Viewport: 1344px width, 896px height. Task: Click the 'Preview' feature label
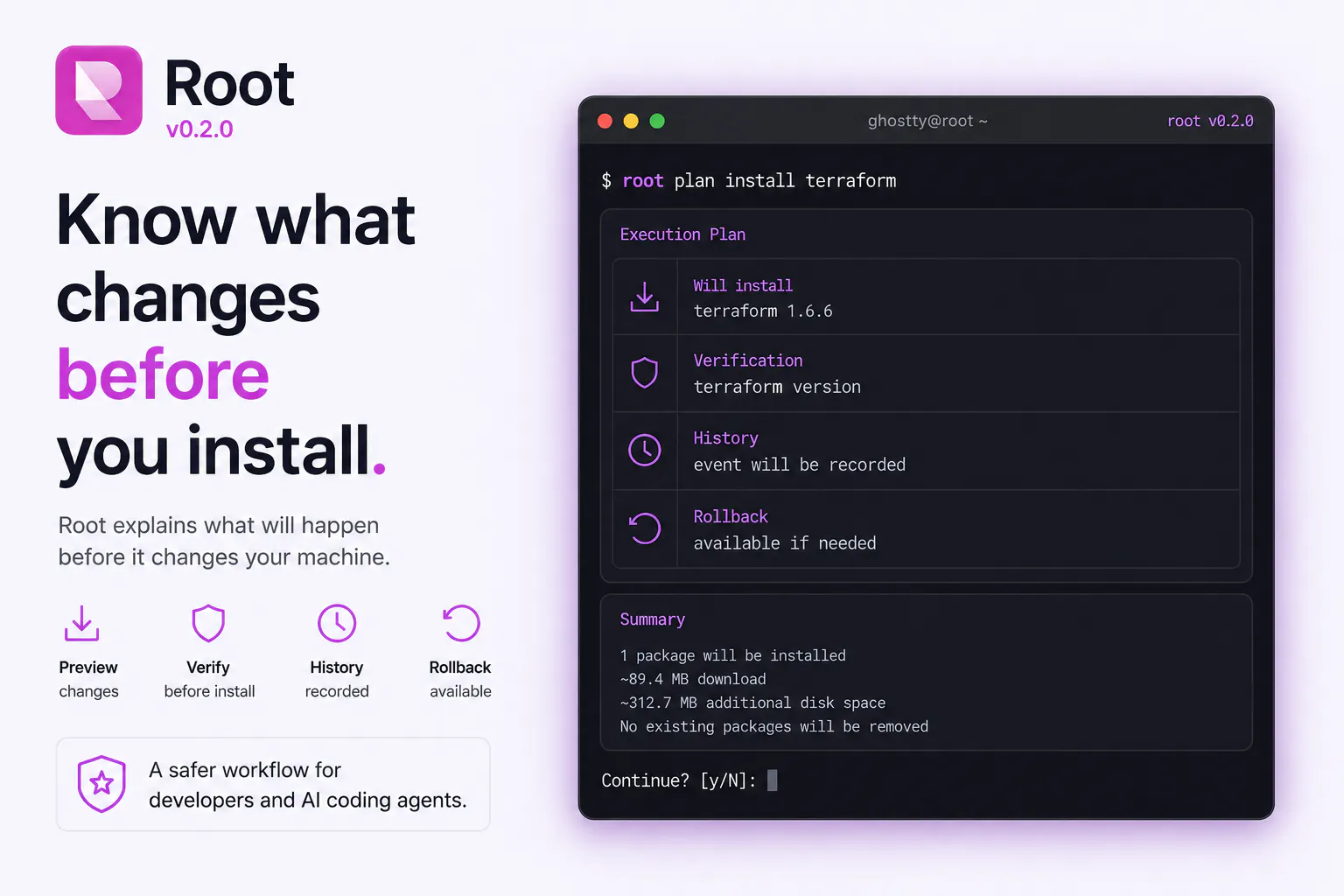pos(88,668)
